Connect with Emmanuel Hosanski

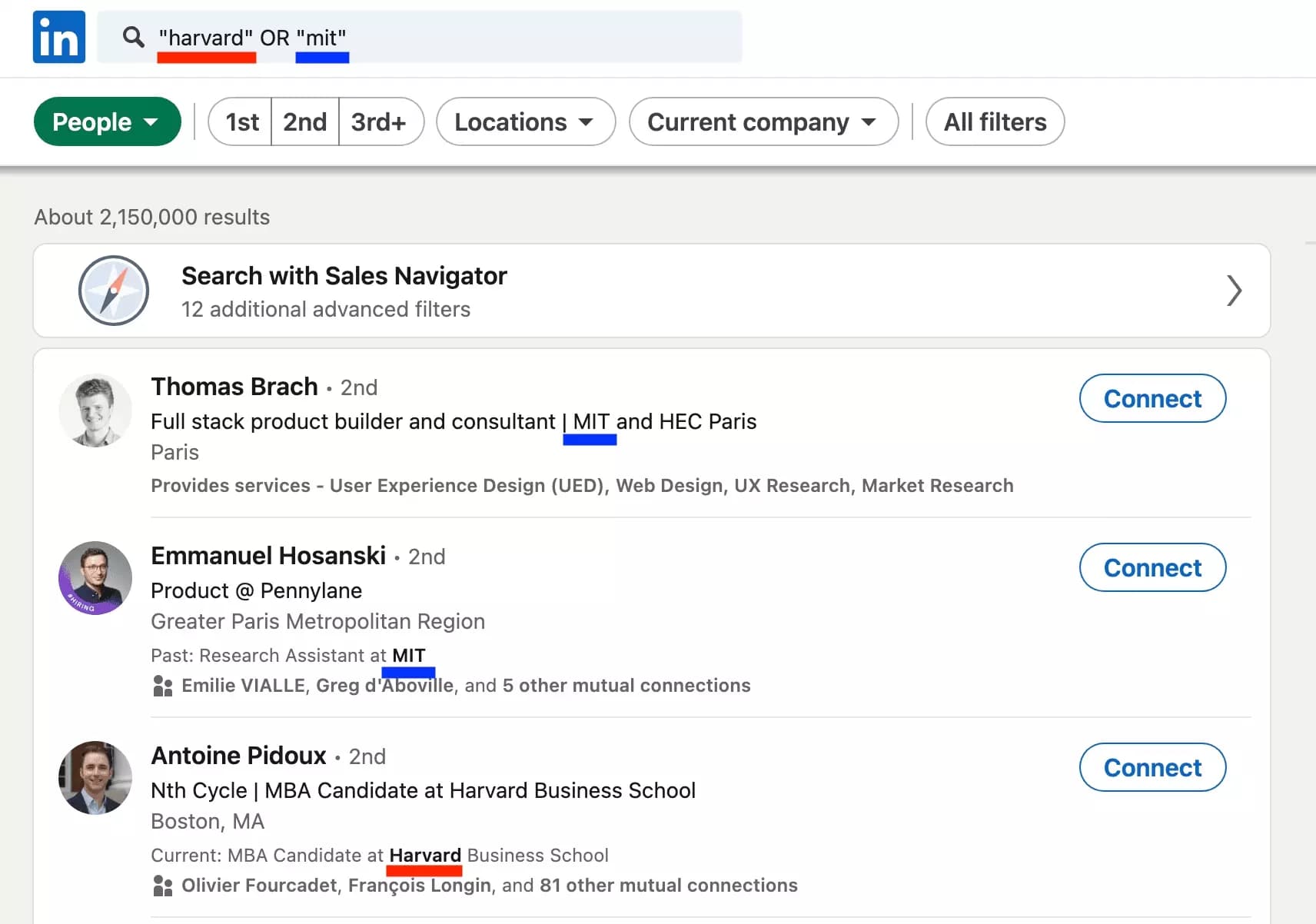tap(1152, 567)
